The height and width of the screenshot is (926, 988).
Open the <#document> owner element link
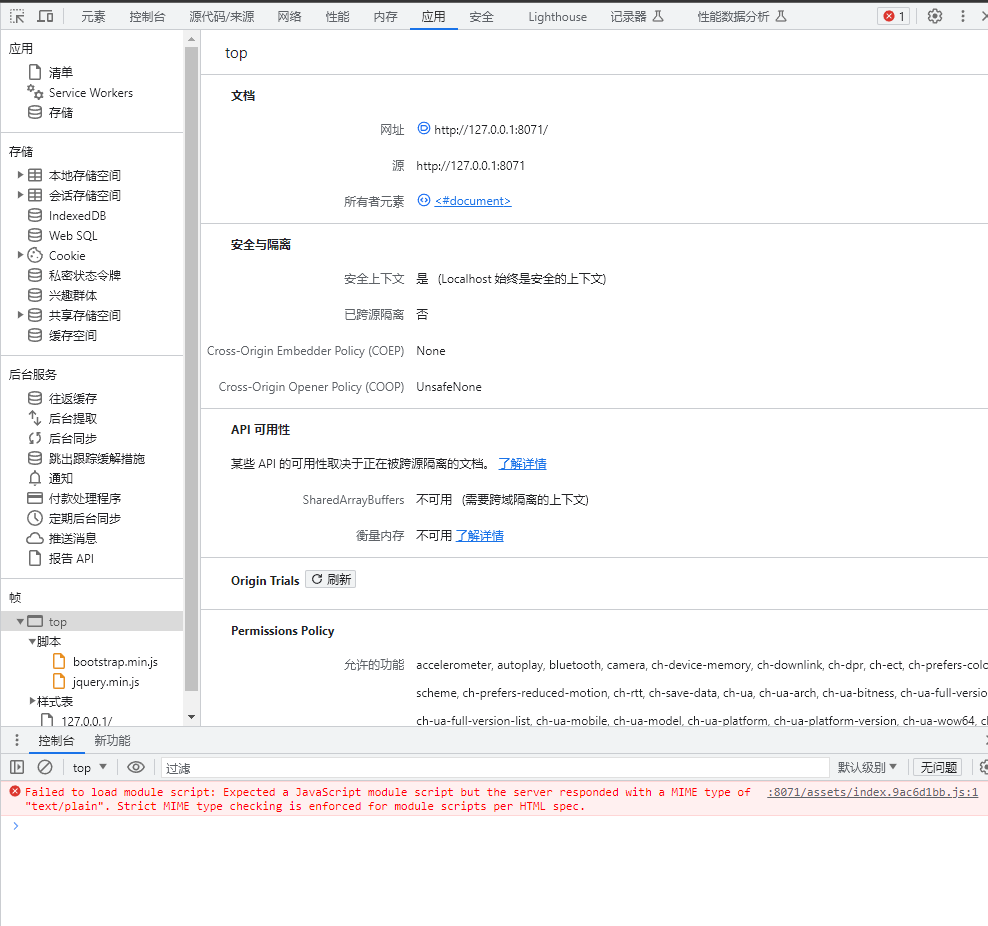pos(473,200)
